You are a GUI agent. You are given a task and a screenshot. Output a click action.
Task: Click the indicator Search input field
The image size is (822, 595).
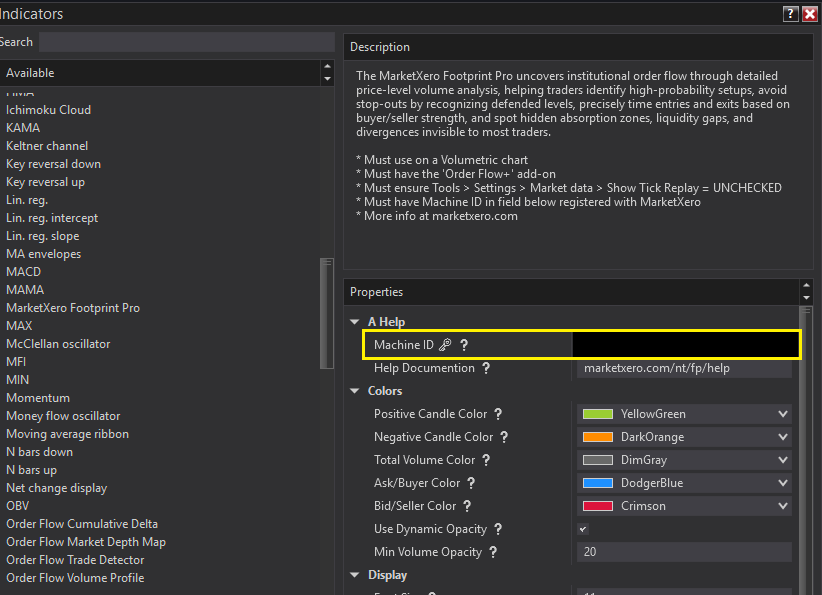[186, 42]
